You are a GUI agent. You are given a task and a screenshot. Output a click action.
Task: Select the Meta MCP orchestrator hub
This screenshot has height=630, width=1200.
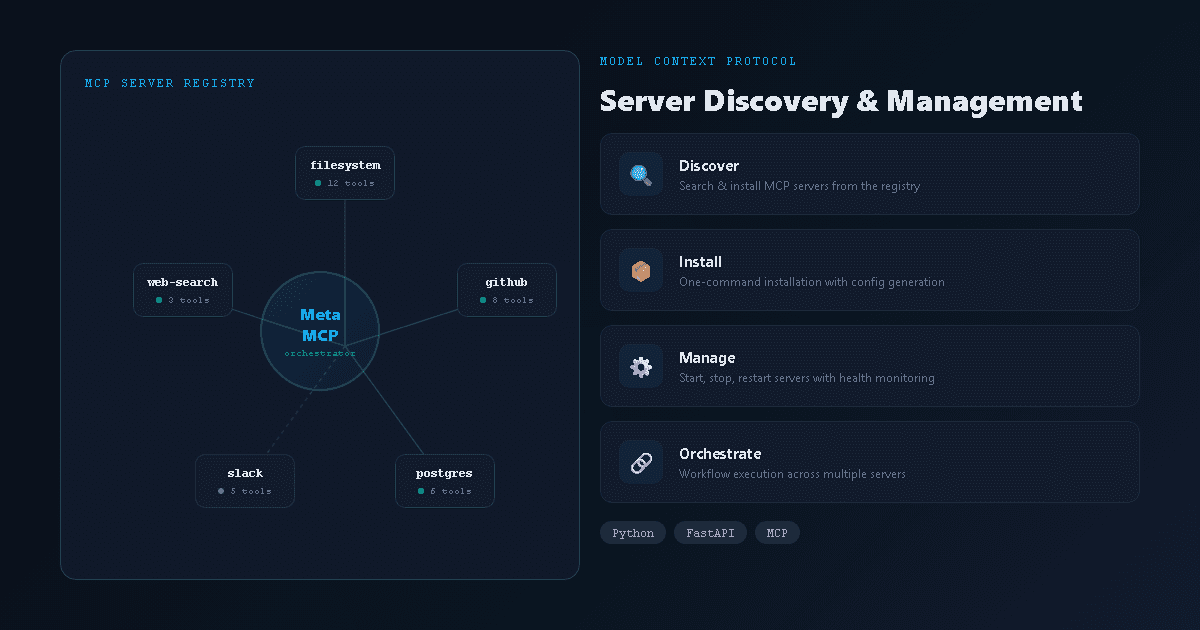(x=320, y=330)
